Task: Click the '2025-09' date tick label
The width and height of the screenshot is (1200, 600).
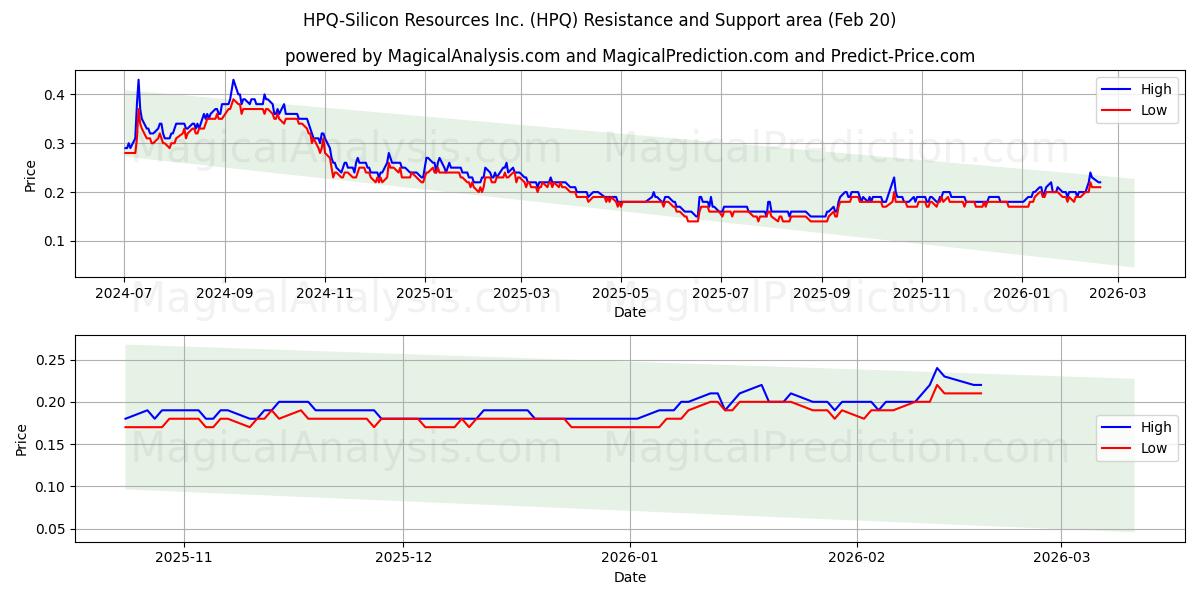Action: pyautogui.click(x=823, y=293)
